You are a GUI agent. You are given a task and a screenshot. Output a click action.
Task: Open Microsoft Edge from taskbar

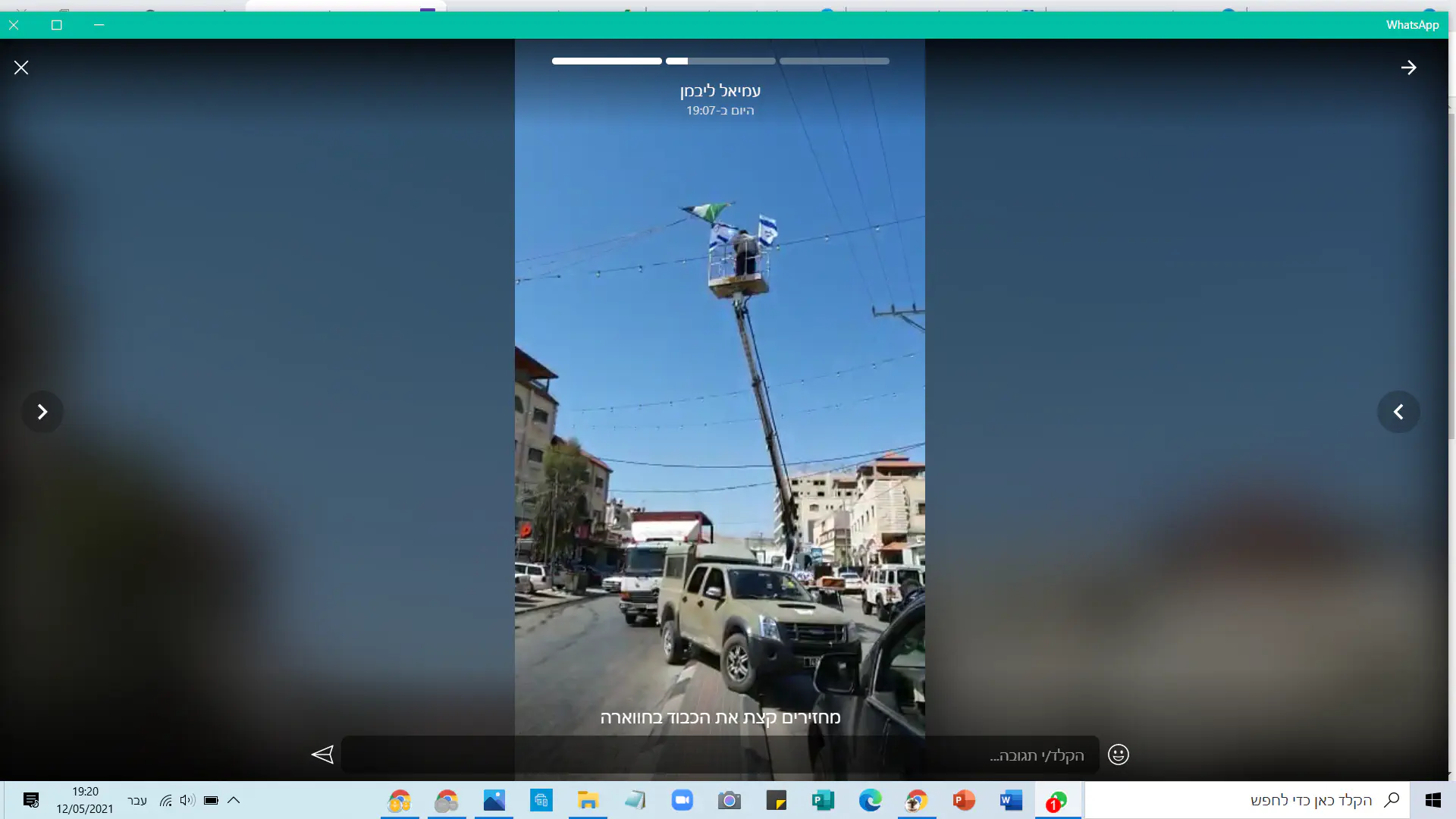point(870,801)
